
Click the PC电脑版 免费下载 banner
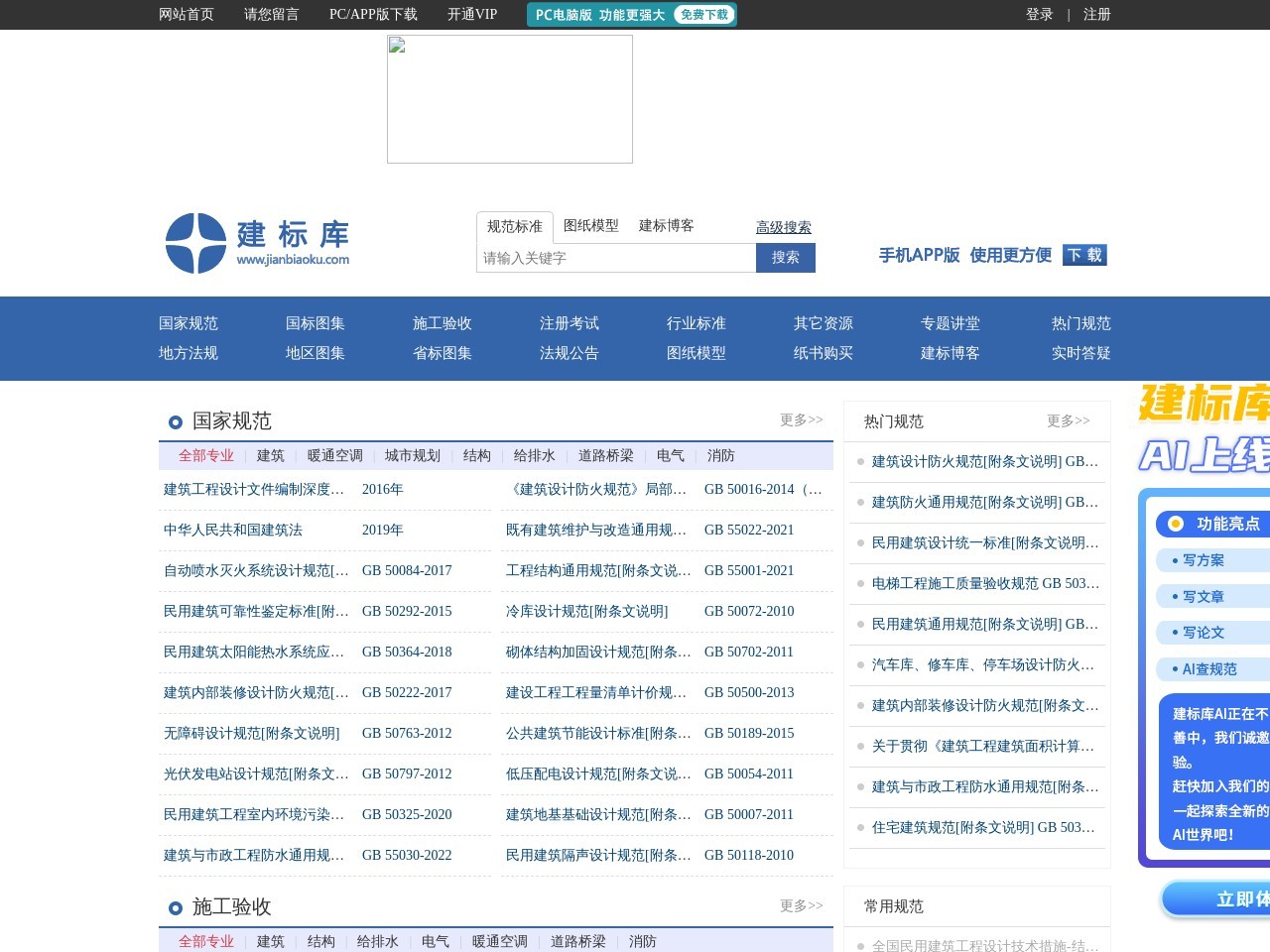coord(632,15)
